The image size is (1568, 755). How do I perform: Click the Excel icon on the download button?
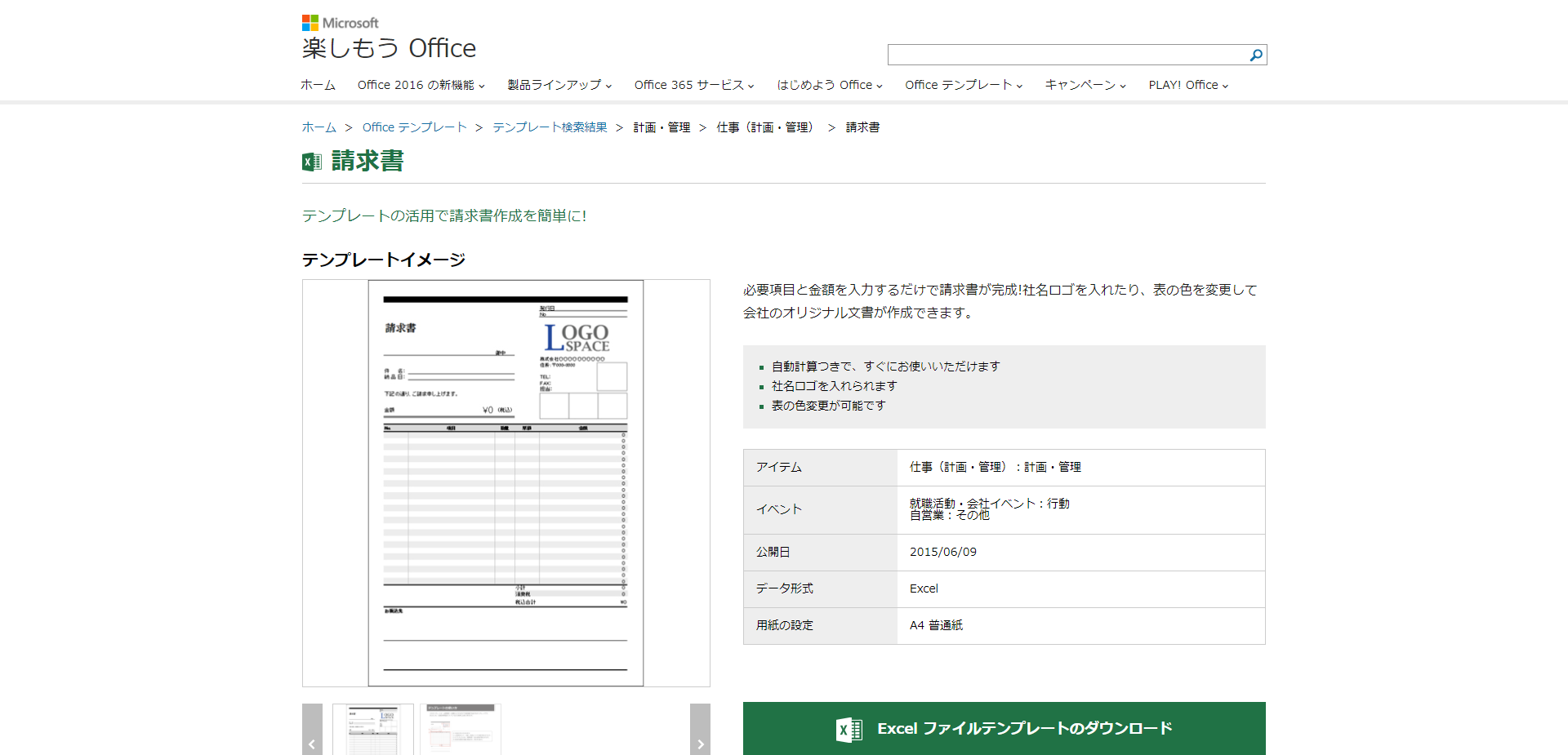tap(850, 729)
